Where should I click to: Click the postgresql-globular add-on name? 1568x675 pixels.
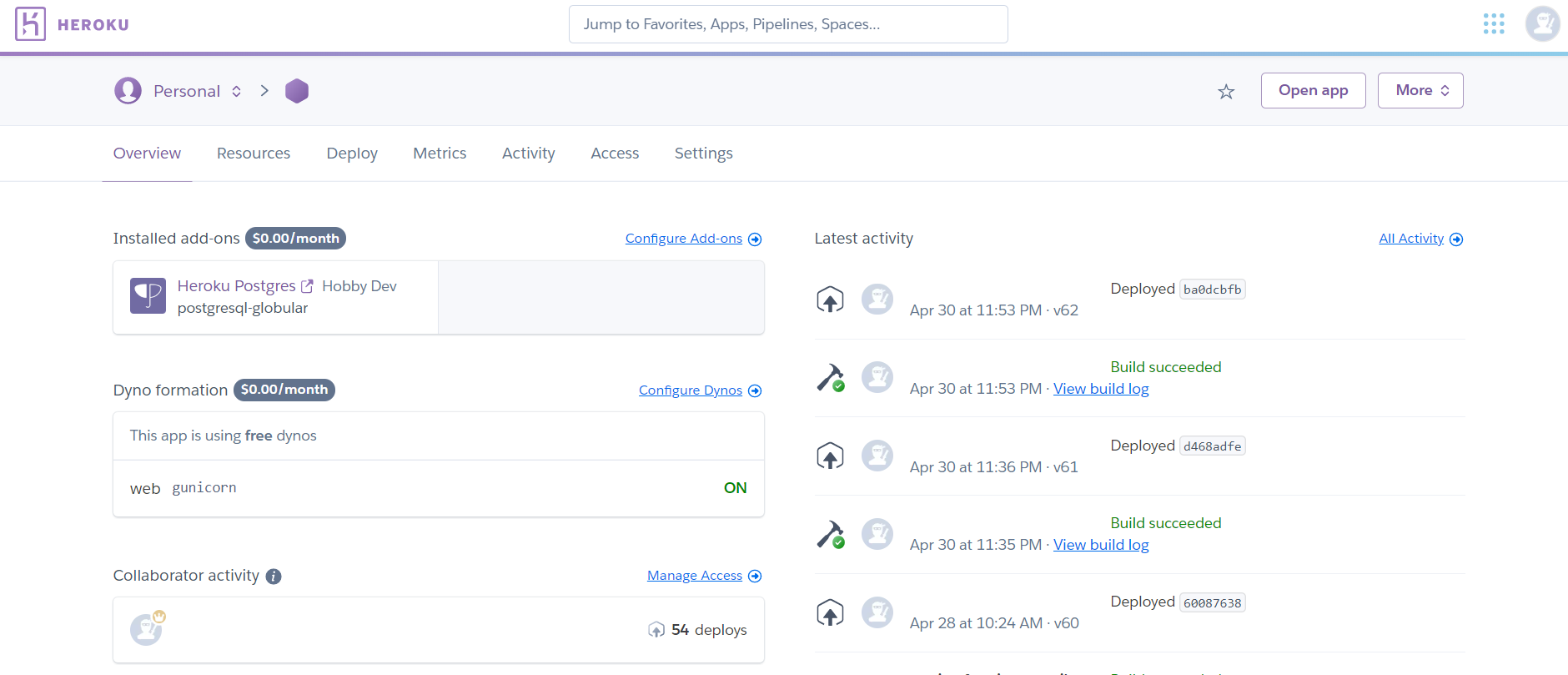tap(243, 308)
